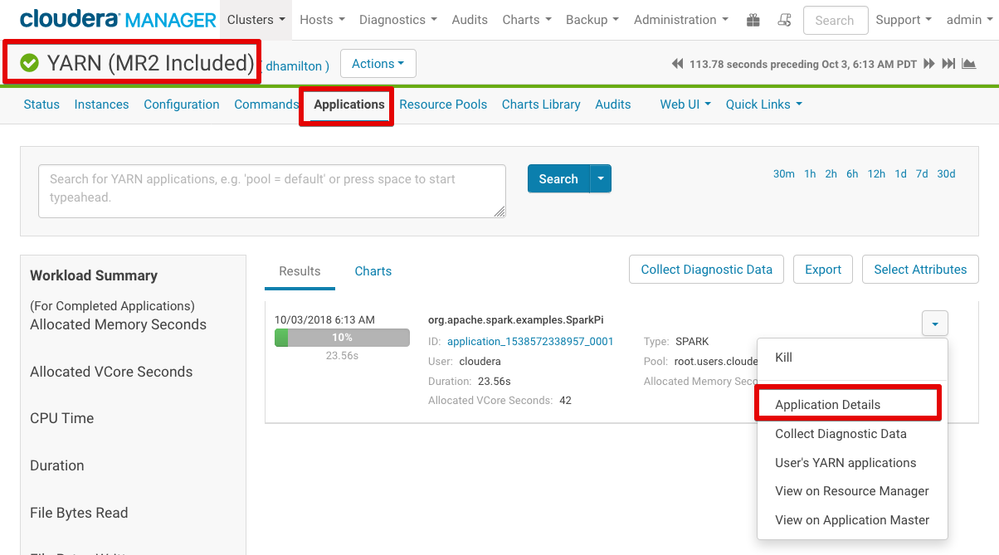Open the Charts Library tab
This screenshot has height=555, width=999.
(541, 105)
